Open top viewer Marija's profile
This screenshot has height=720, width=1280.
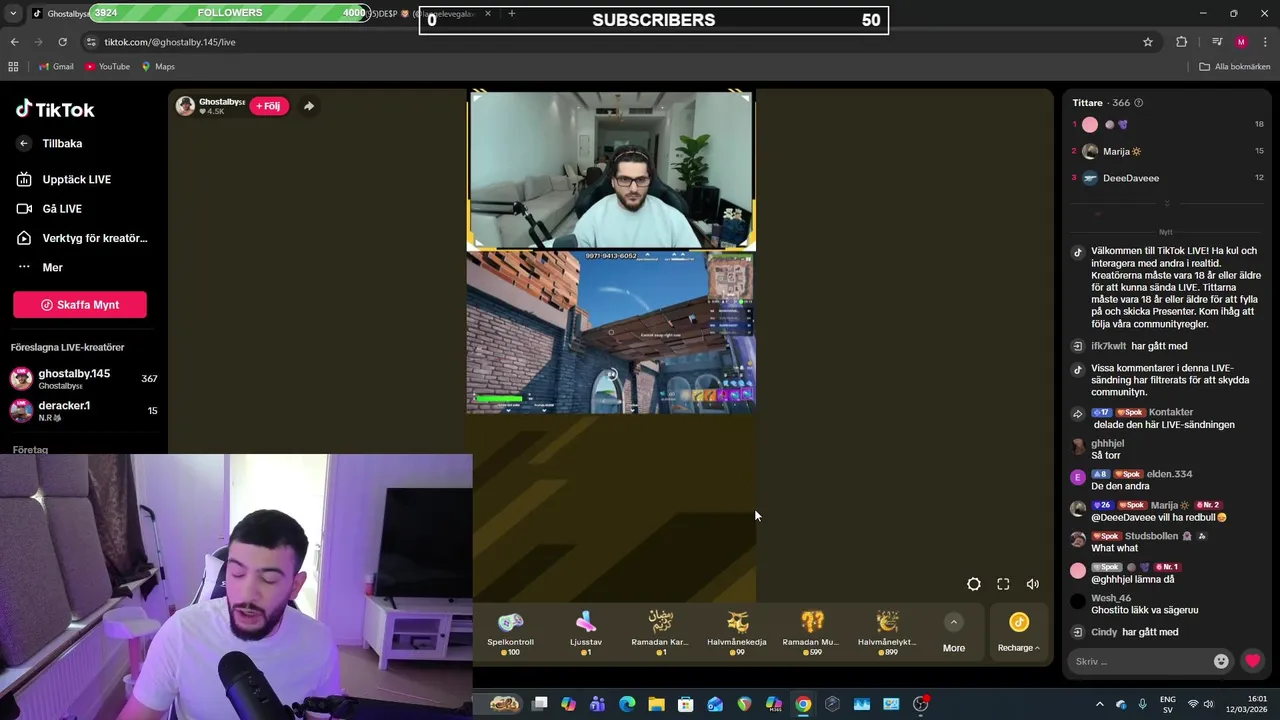[x=1121, y=151]
